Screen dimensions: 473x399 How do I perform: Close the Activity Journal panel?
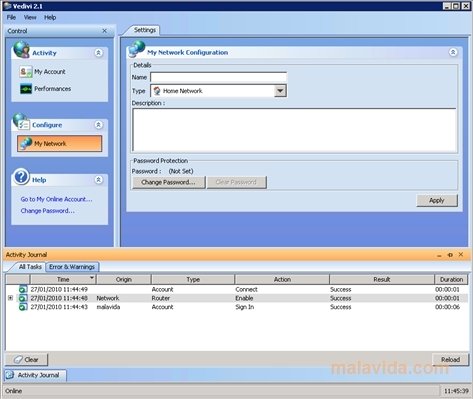click(x=461, y=254)
